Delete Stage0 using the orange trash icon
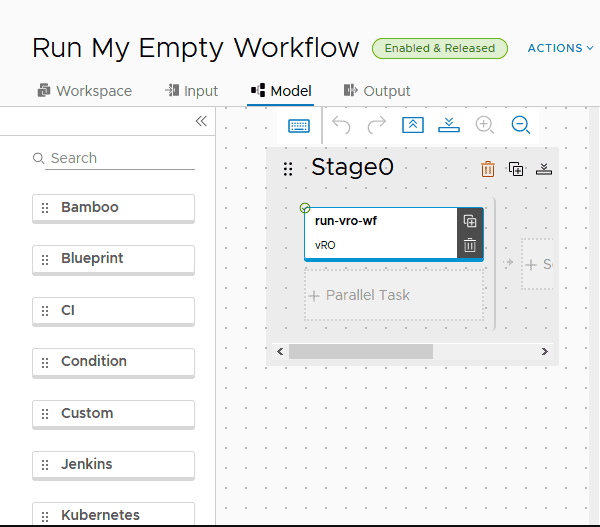Image resolution: width=600 pixels, height=527 pixels. pos(488,169)
